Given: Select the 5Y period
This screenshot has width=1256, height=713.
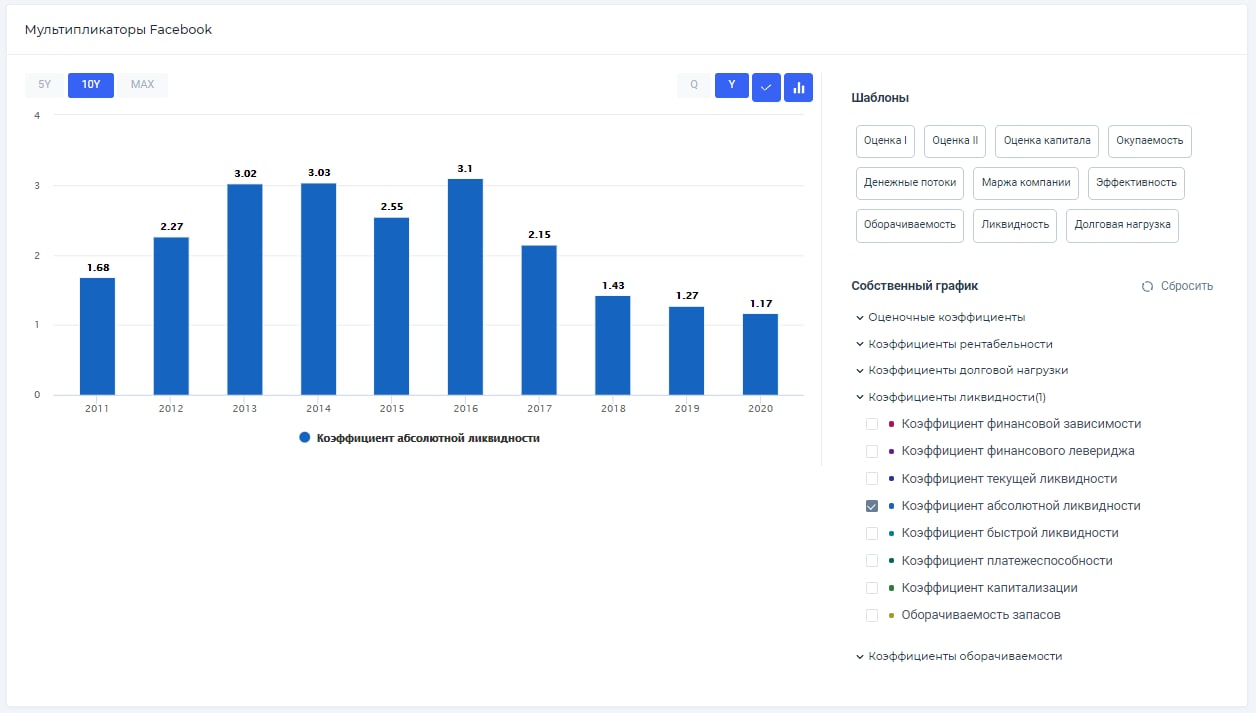Looking at the screenshot, I should (45, 85).
